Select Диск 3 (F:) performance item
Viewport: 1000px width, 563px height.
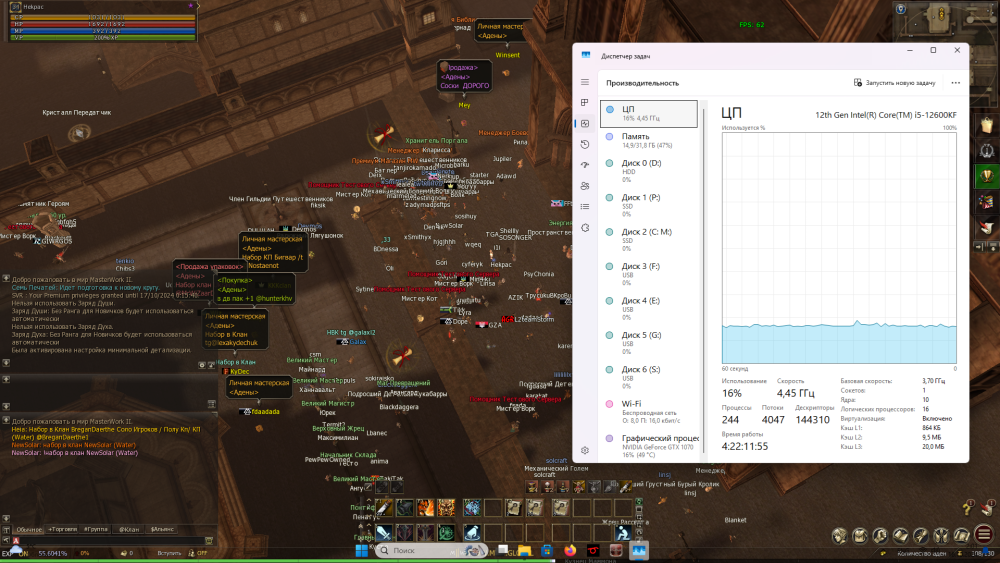649,274
